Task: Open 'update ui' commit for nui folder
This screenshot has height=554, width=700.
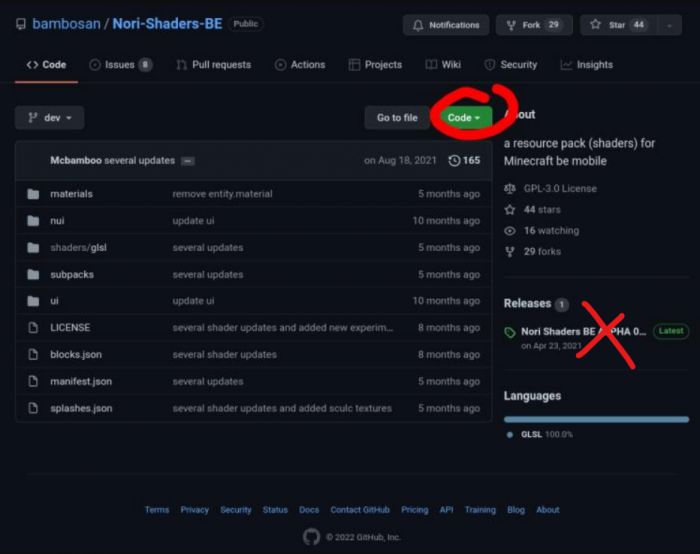Action: click(193, 221)
